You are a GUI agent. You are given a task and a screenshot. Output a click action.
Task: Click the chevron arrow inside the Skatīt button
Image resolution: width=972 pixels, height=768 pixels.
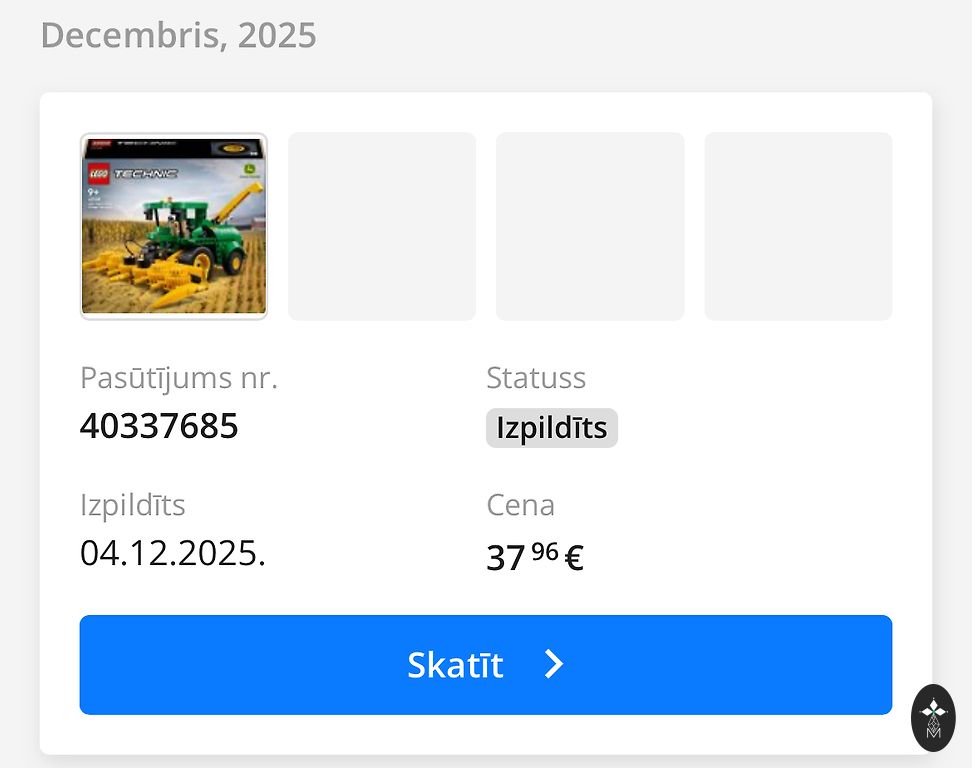click(x=554, y=665)
